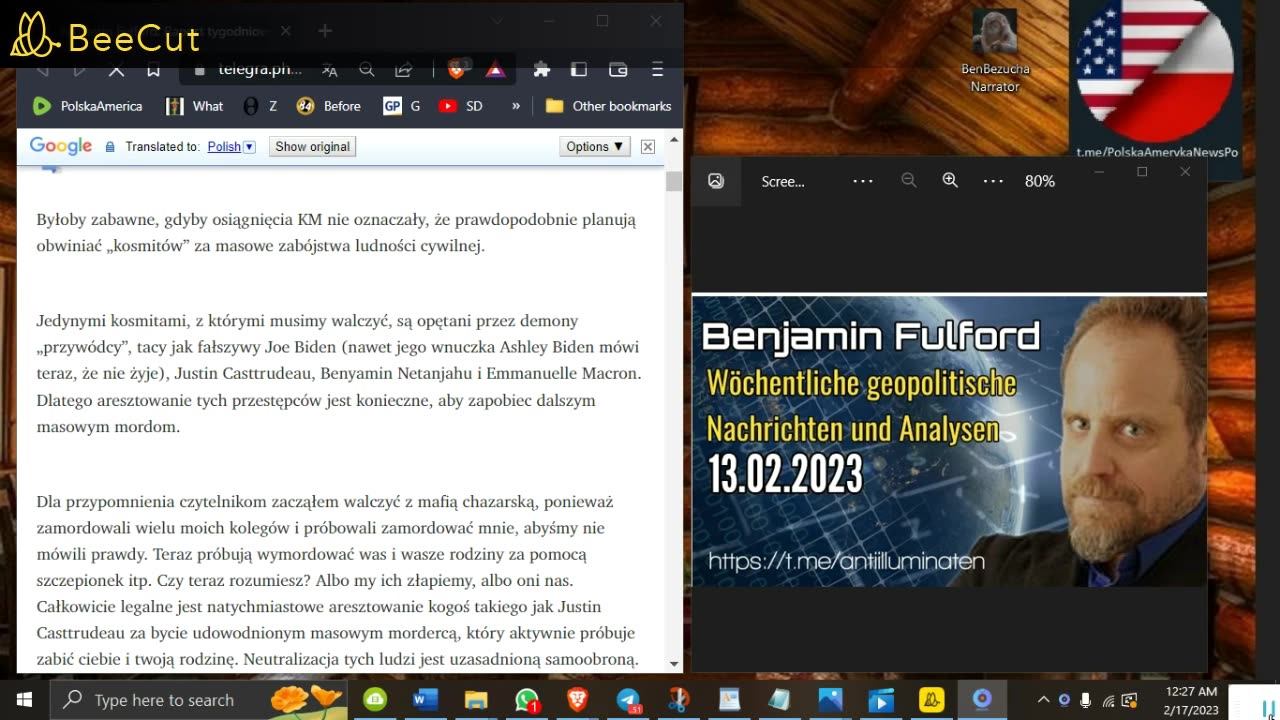Expand hidden bookmarks with the double chevron

coord(516,106)
